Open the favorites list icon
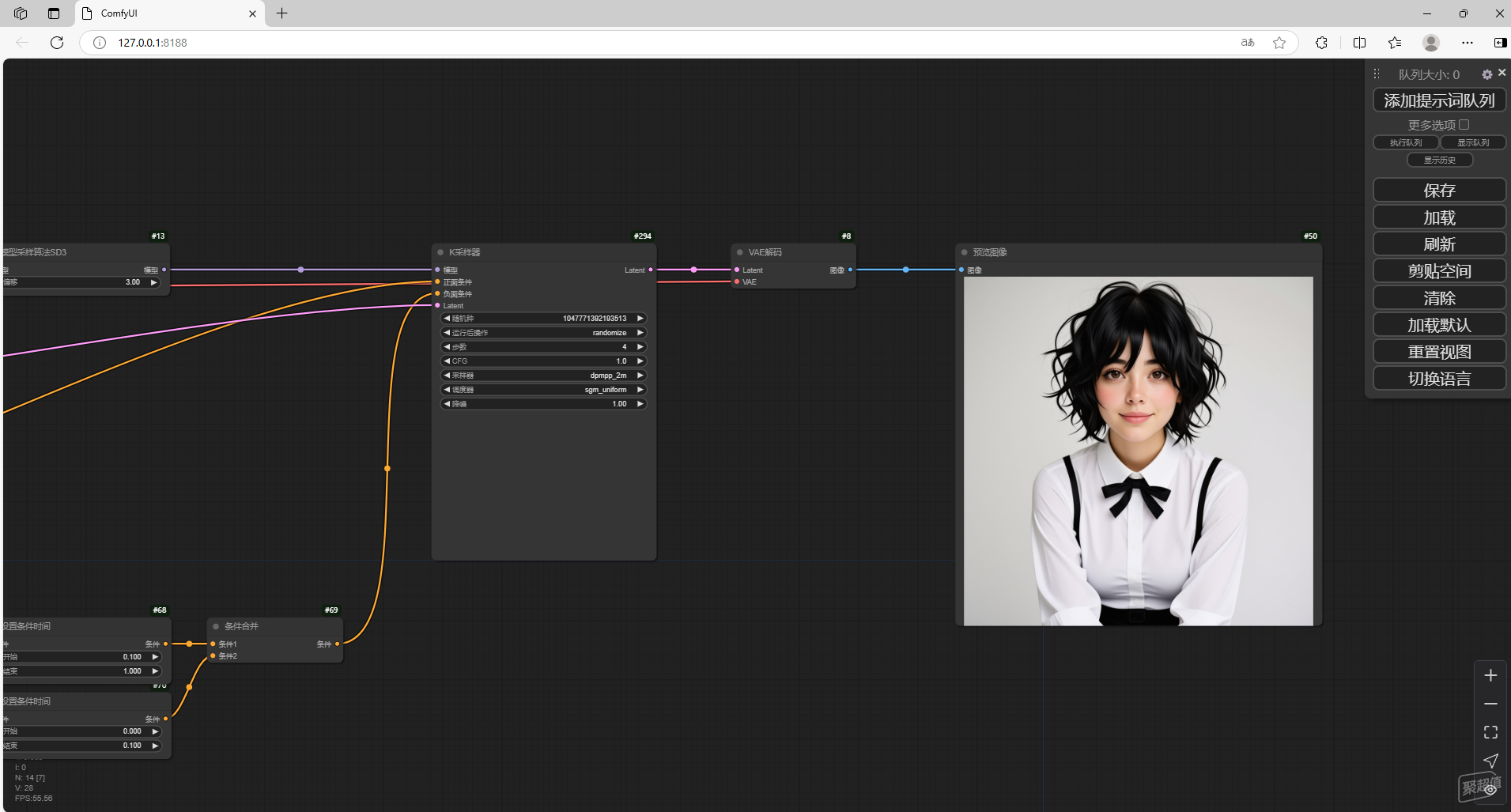 click(x=1395, y=43)
